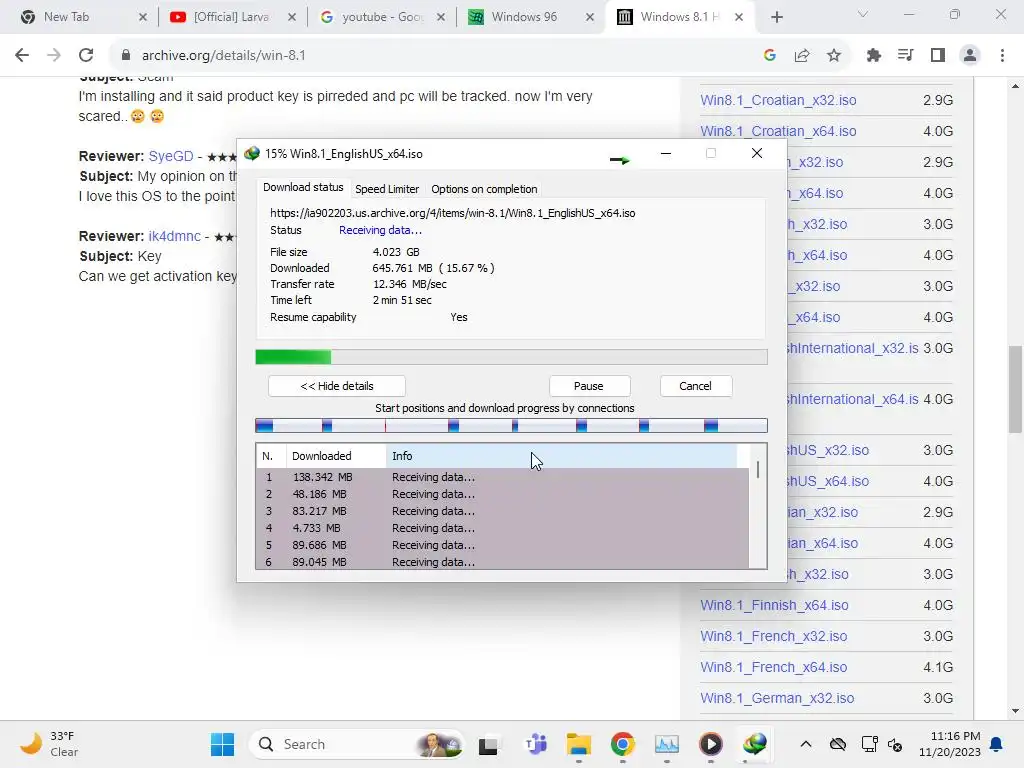Image resolution: width=1024 pixels, height=768 pixels.
Task: Open reviewer ik4dmnc profile link
Action: pyautogui.click(x=174, y=236)
